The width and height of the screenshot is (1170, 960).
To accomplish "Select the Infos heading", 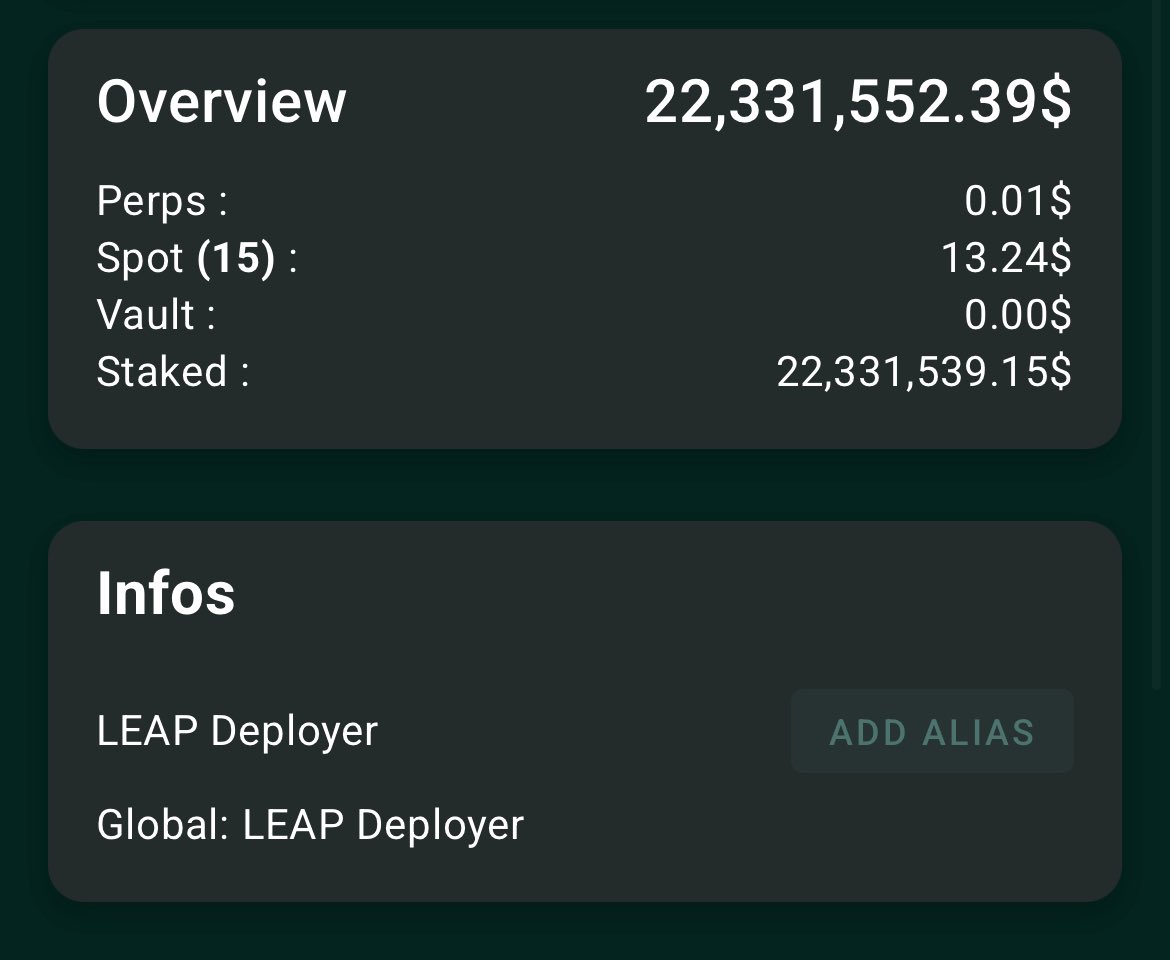I will 166,593.
